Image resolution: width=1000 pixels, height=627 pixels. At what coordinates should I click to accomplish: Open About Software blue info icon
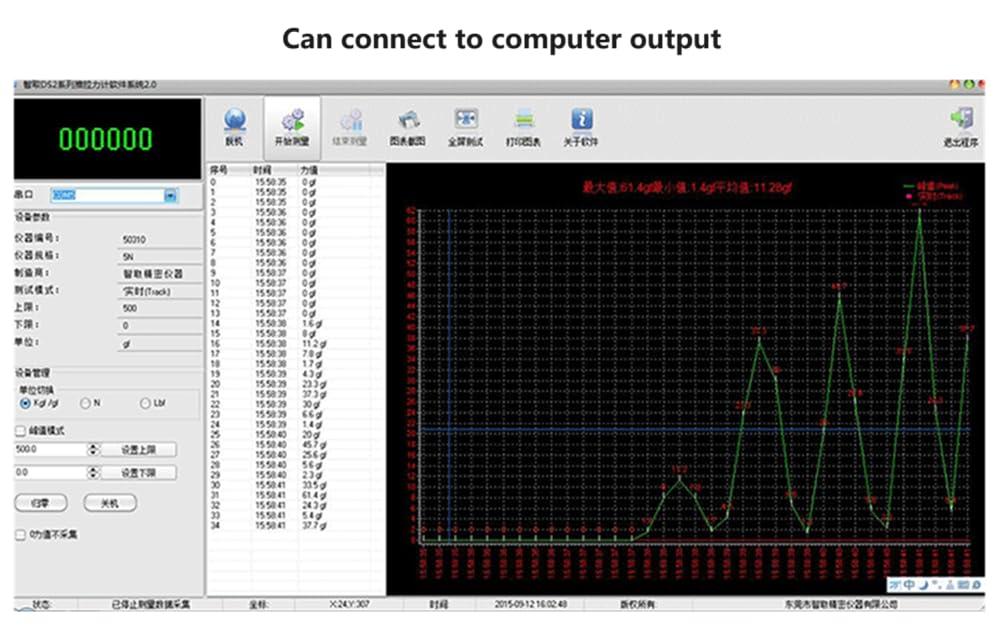[581, 121]
